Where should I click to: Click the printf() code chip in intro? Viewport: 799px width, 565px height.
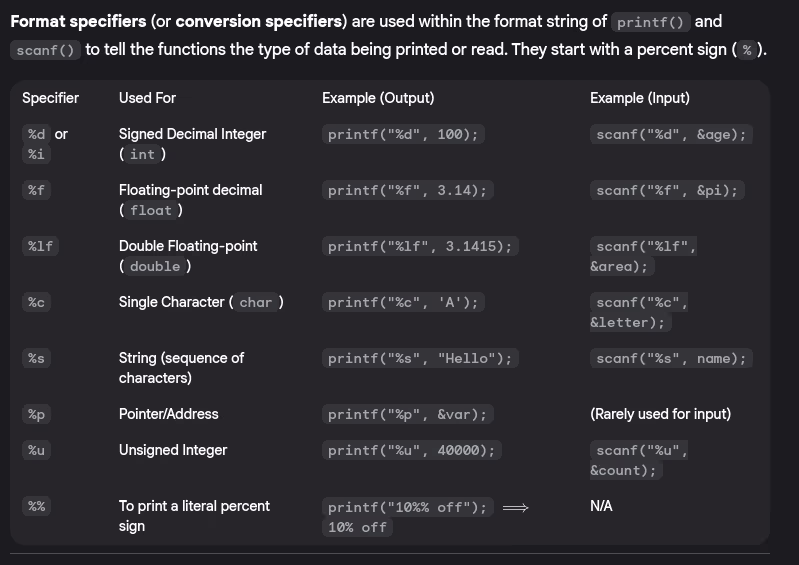(x=648, y=22)
